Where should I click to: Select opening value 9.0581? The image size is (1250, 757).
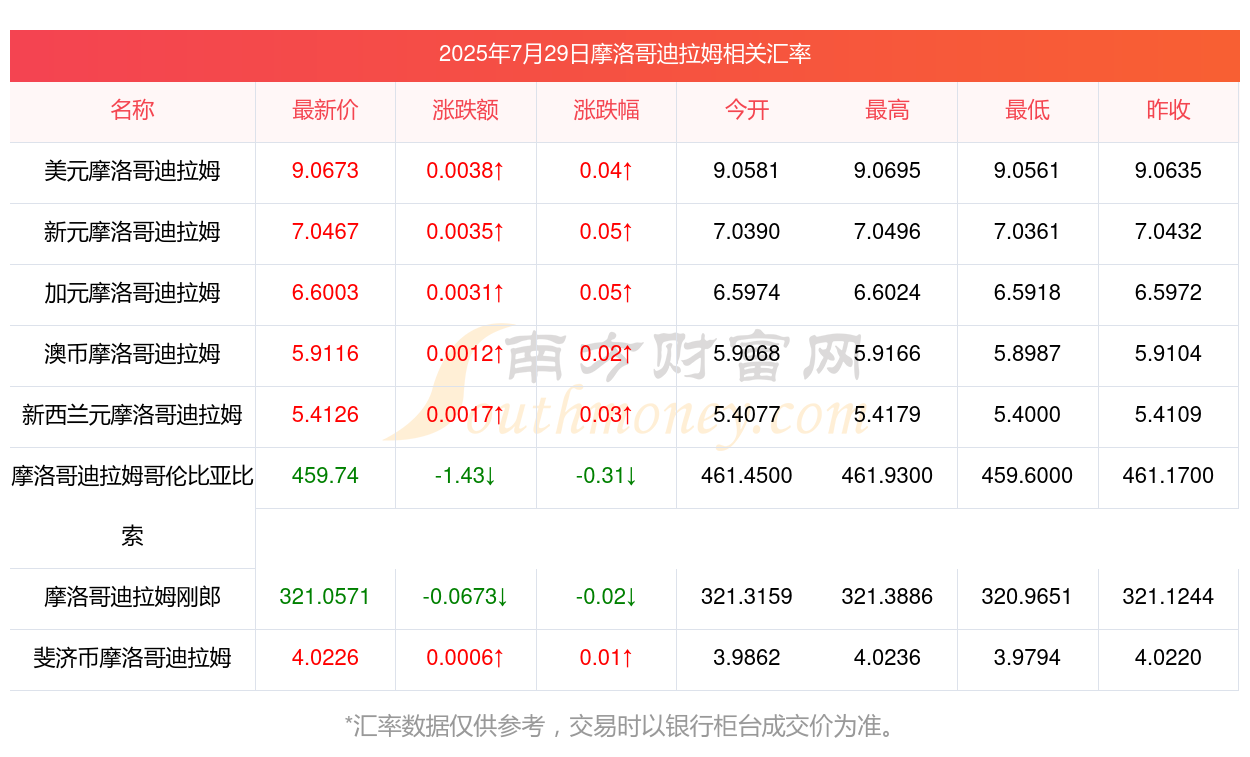click(x=747, y=171)
